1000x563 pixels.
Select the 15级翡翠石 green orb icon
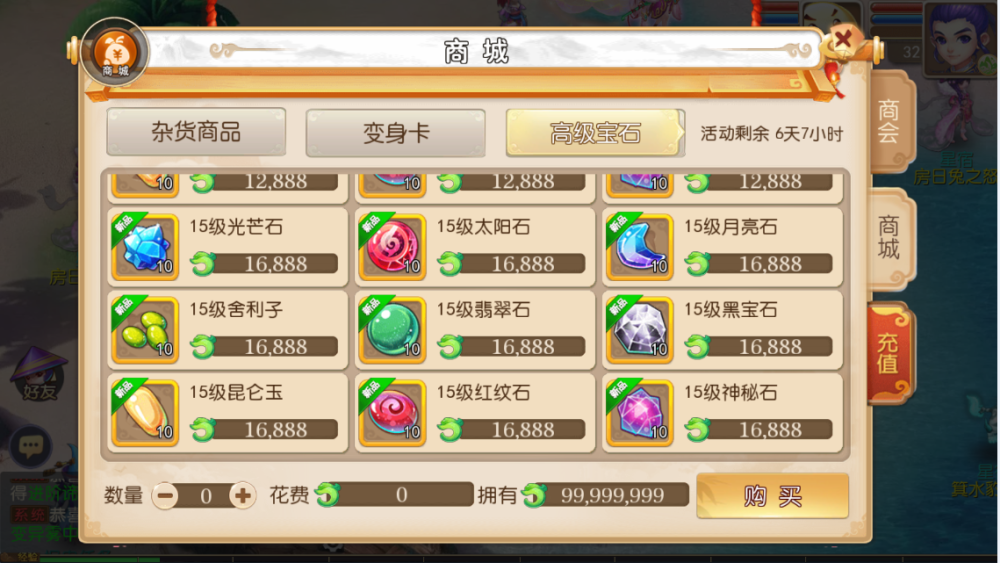pyautogui.click(x=392, y=330)
